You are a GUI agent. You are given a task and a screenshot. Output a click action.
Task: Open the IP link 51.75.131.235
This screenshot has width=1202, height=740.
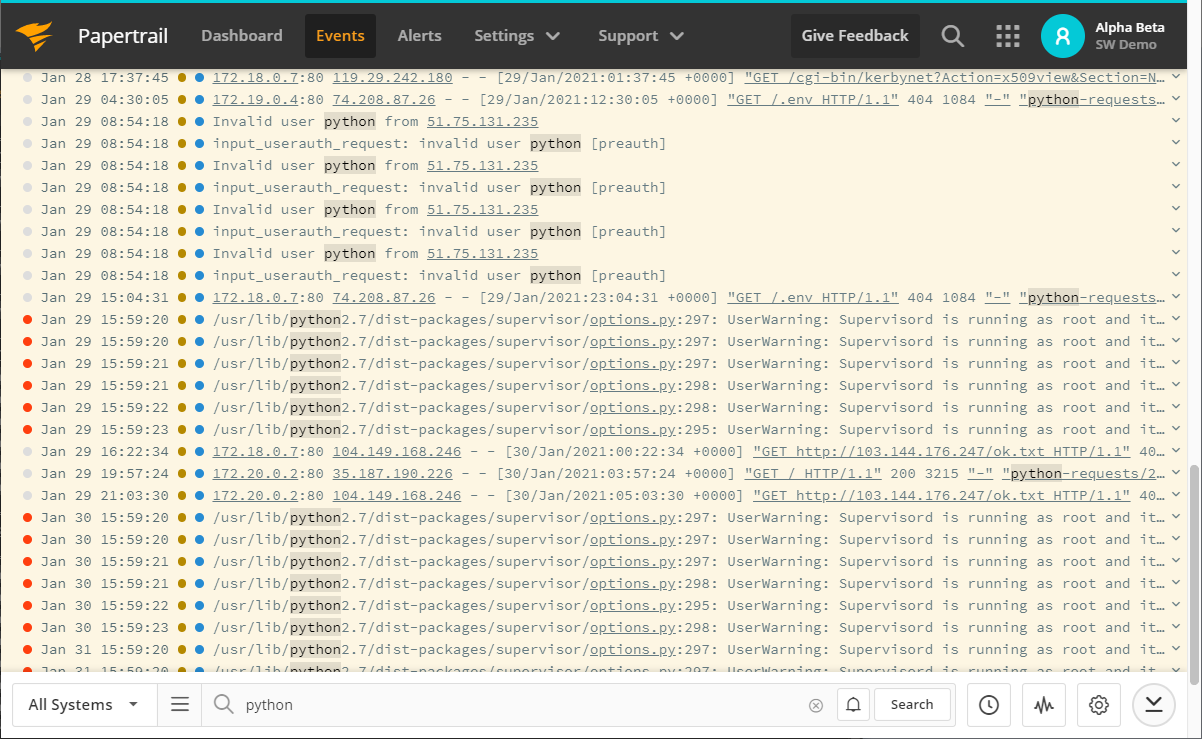[481, 121]
